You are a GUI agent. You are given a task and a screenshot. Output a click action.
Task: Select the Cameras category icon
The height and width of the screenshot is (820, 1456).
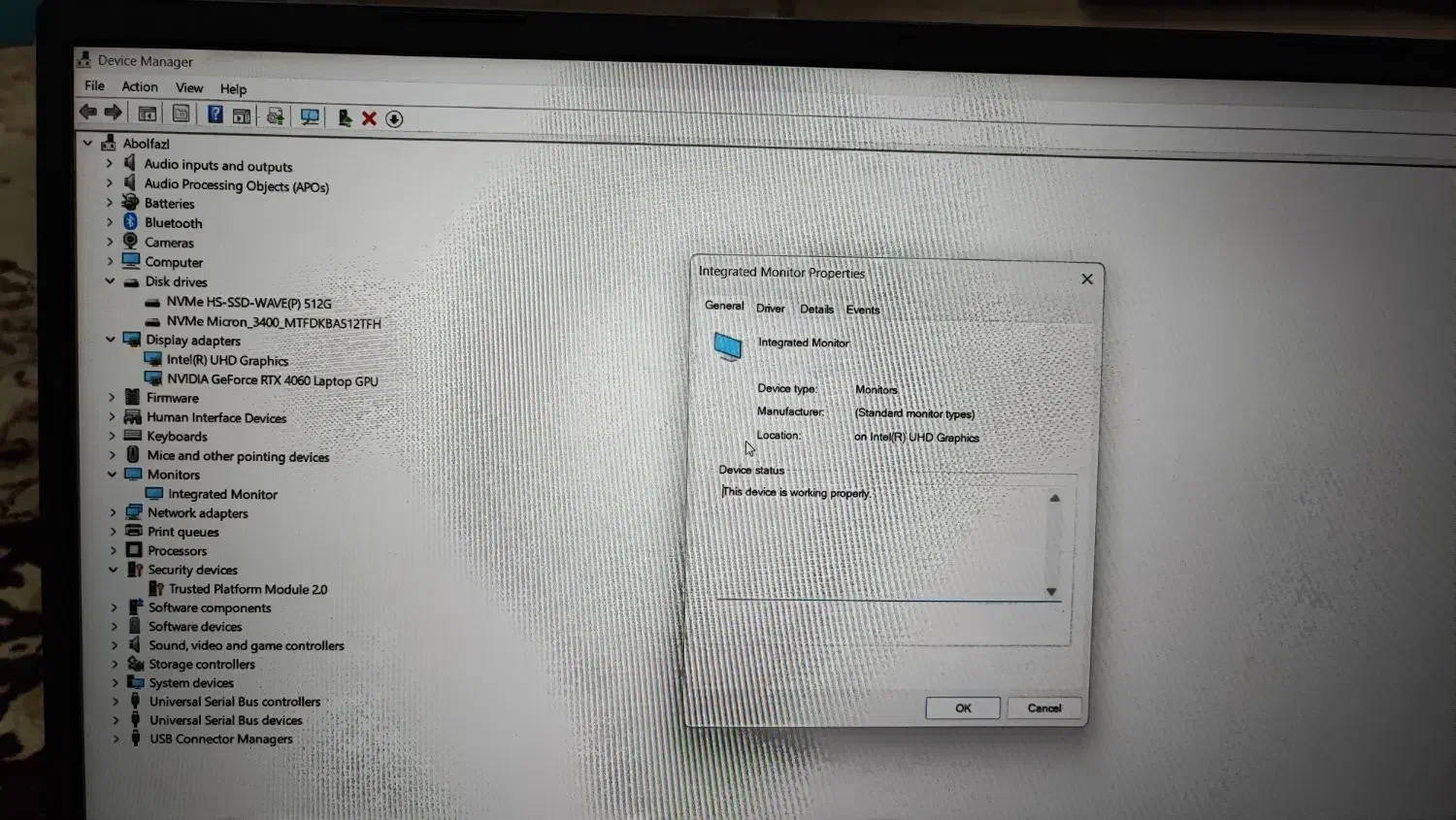(x=131, y=241)
